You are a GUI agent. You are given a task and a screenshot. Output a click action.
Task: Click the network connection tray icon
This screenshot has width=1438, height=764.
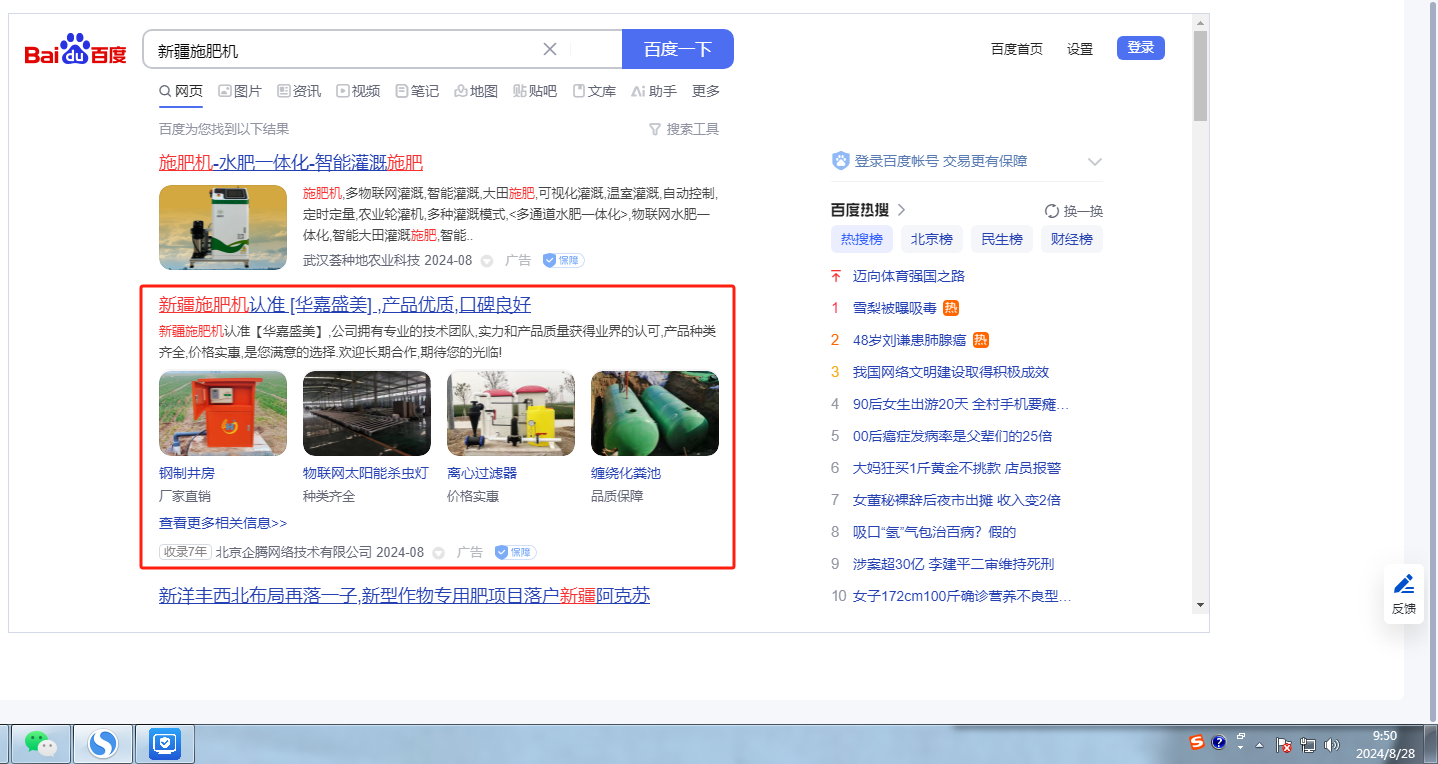[x=1308, y=745]
